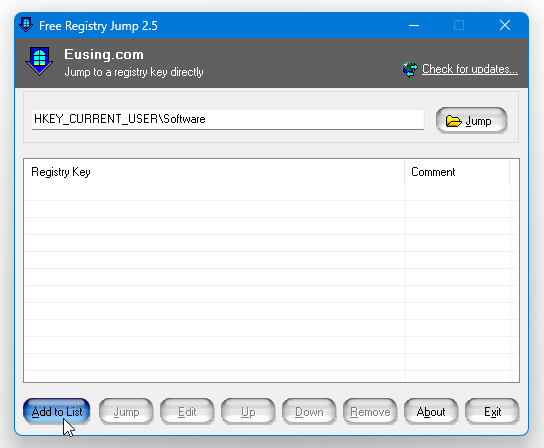The height and width of the screenshot is (448, 544).
Task: Click the Free Registry Jump title bar icon
Action: coord(26,25)
